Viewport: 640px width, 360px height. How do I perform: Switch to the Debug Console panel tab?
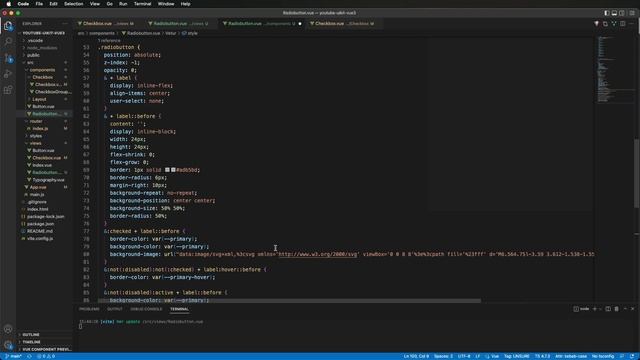pyautogui.click(x=146, y=309)
